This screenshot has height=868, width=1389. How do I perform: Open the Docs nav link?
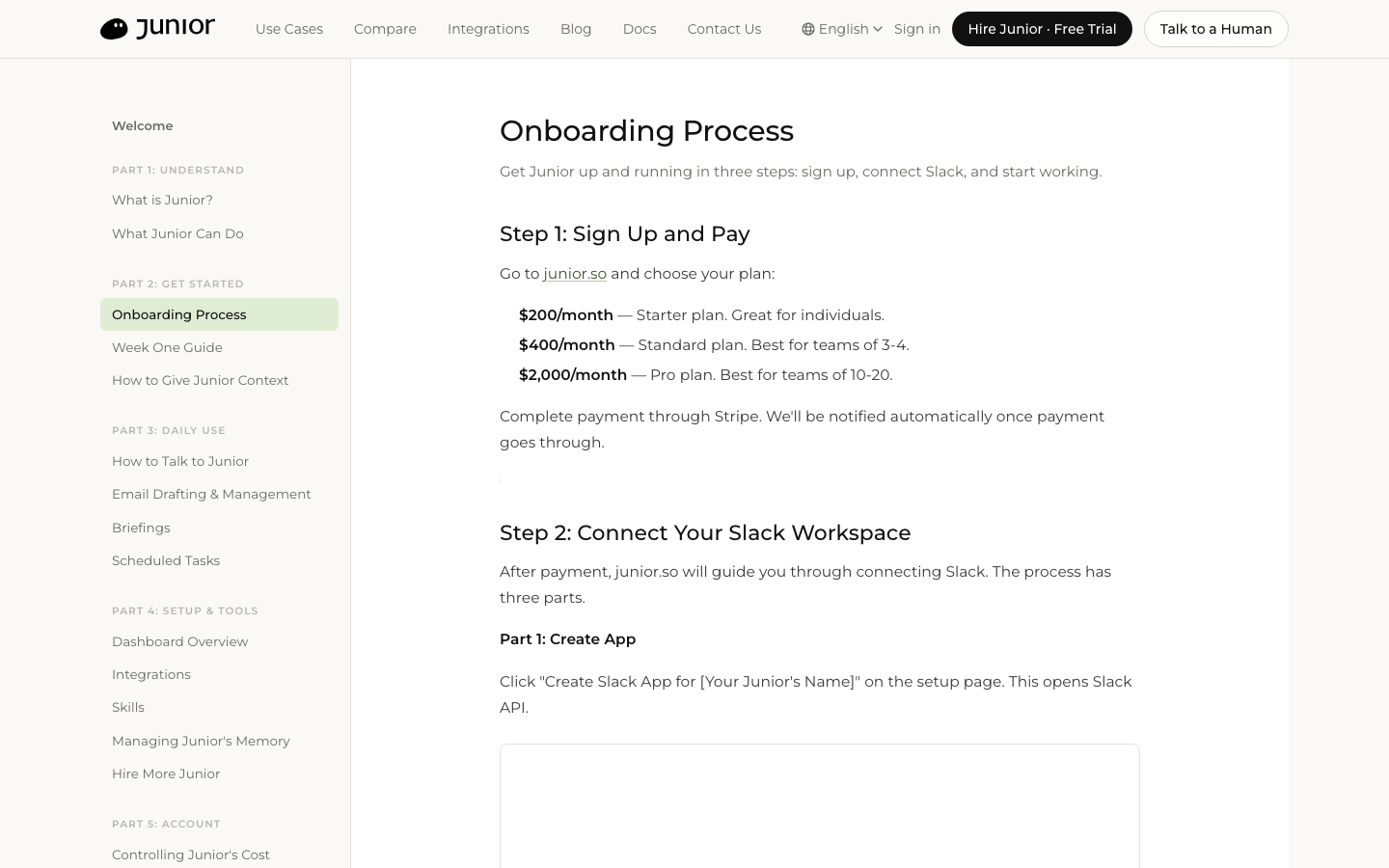point(640,29)
